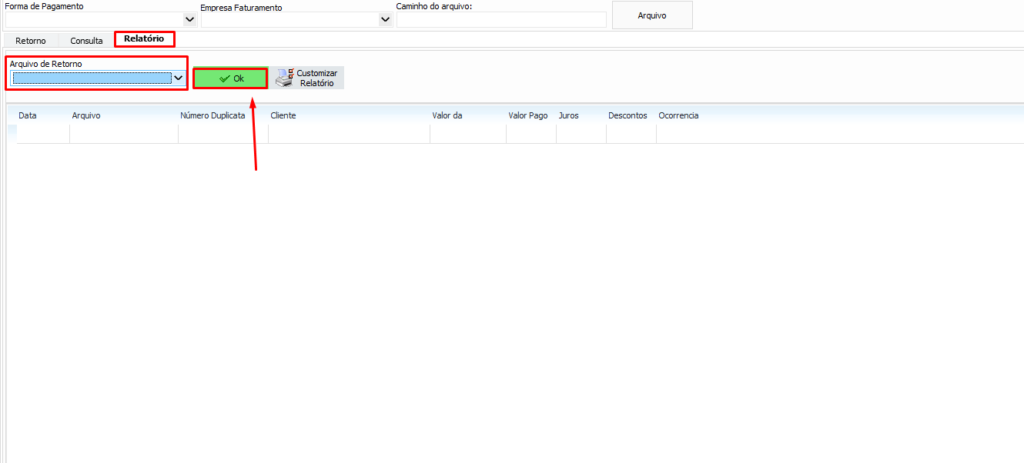Click the Descontos column header
The width and height of the screenshot is (1024, 463).
click(x=627, y=116)
